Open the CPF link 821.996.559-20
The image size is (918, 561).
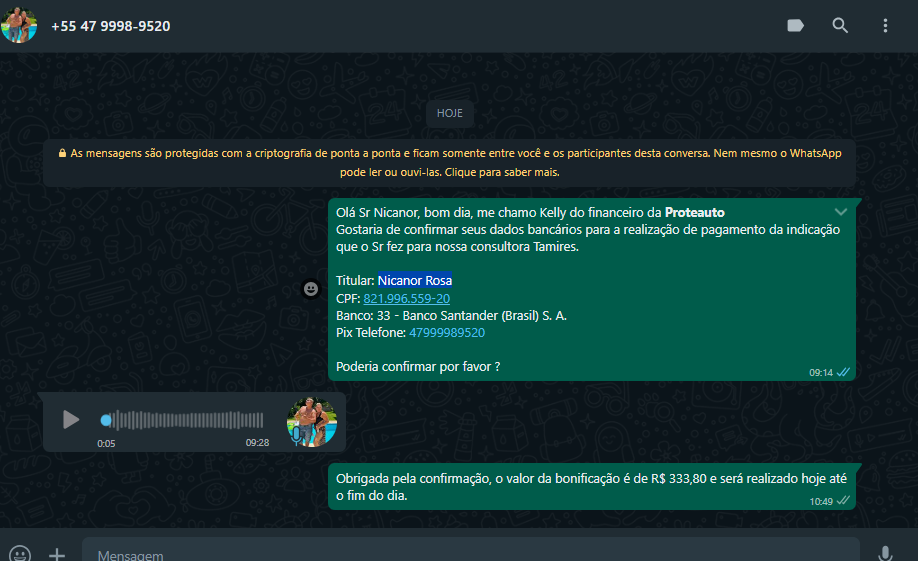click(x=406, y=299)
